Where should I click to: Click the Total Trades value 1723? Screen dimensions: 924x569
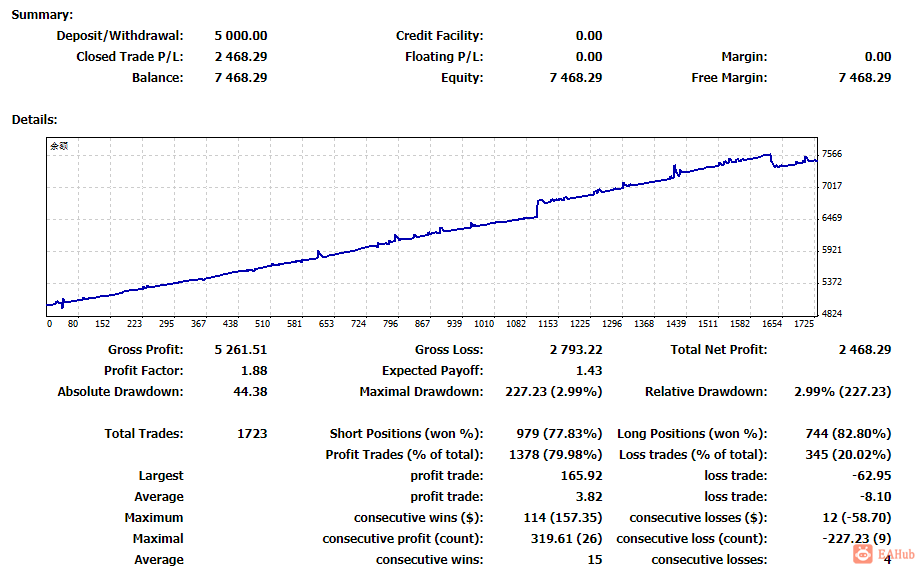pos(252,434)
